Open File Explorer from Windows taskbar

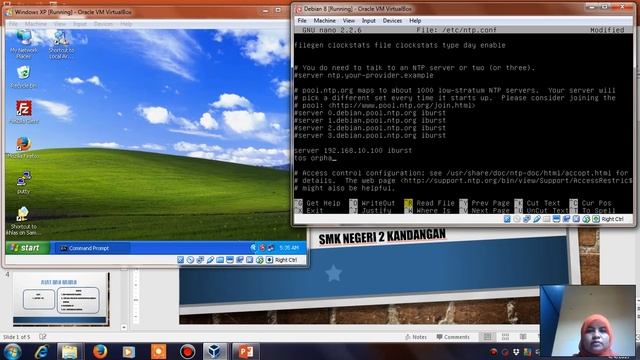click(69, 351)
